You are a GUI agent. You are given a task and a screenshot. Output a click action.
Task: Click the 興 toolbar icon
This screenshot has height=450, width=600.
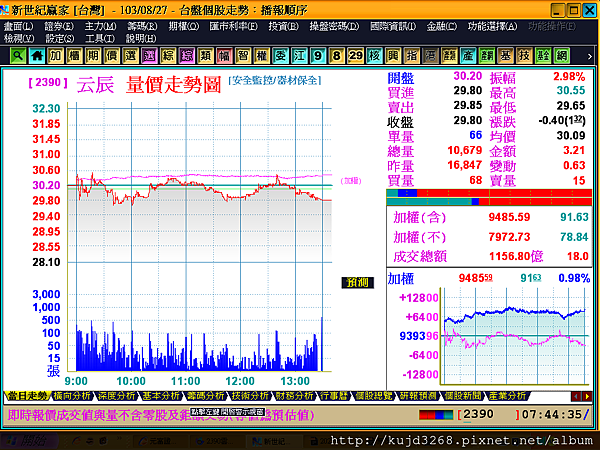393,56
